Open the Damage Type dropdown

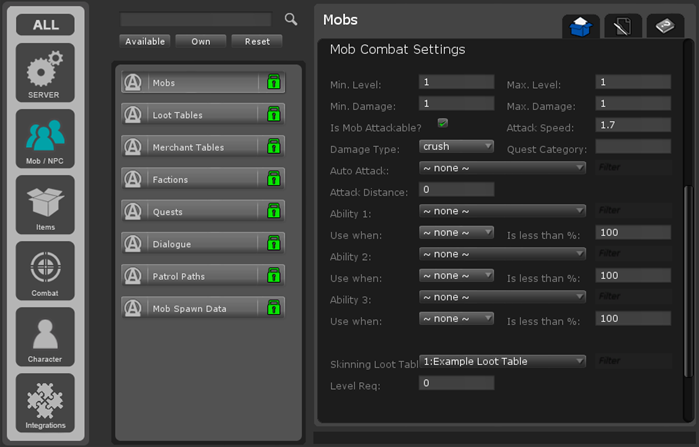point(456,147)
